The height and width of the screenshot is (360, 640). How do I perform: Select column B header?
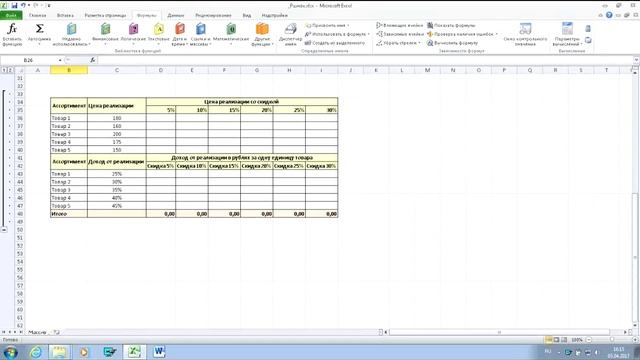pos(69,70)
